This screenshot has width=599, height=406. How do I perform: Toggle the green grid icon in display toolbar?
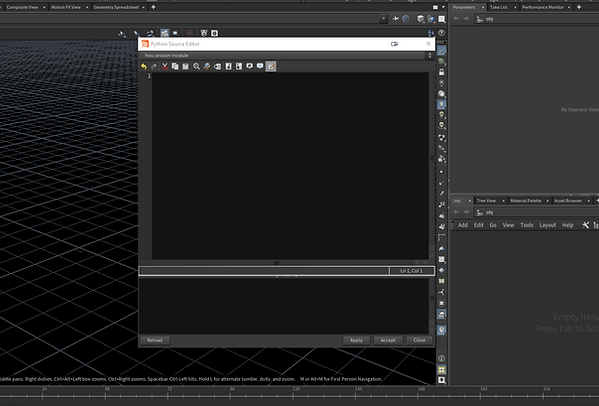[x=442, y=281]
